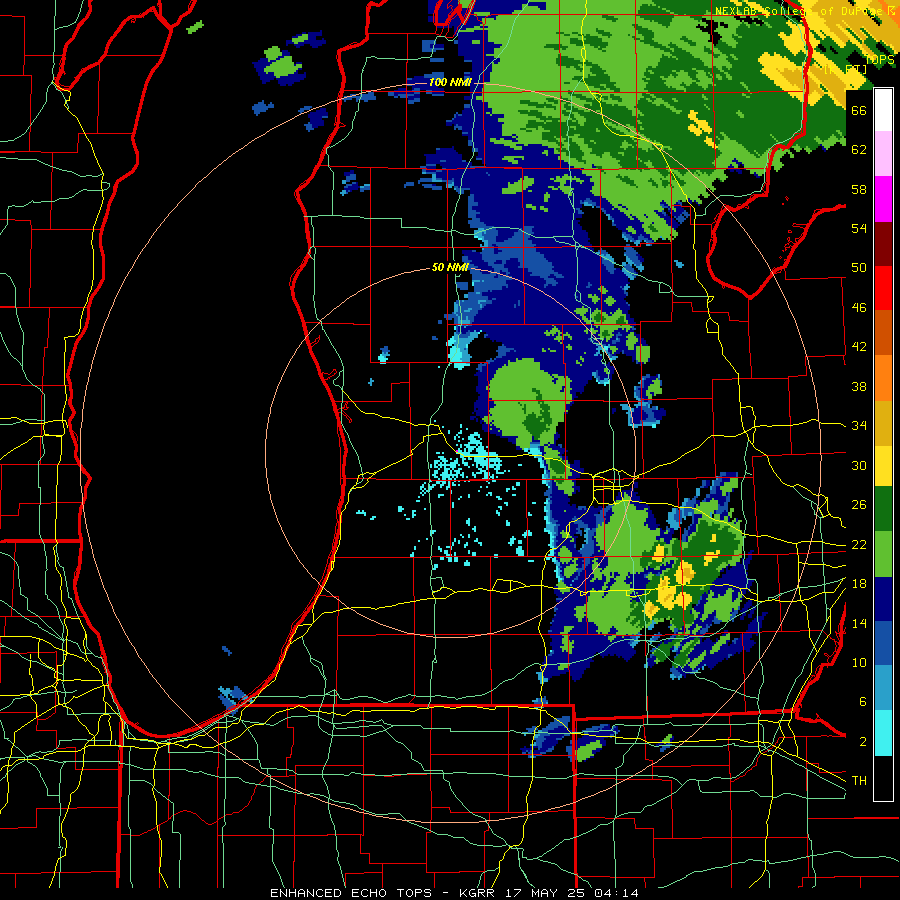Click the "18" legend value

coord(859,584)
